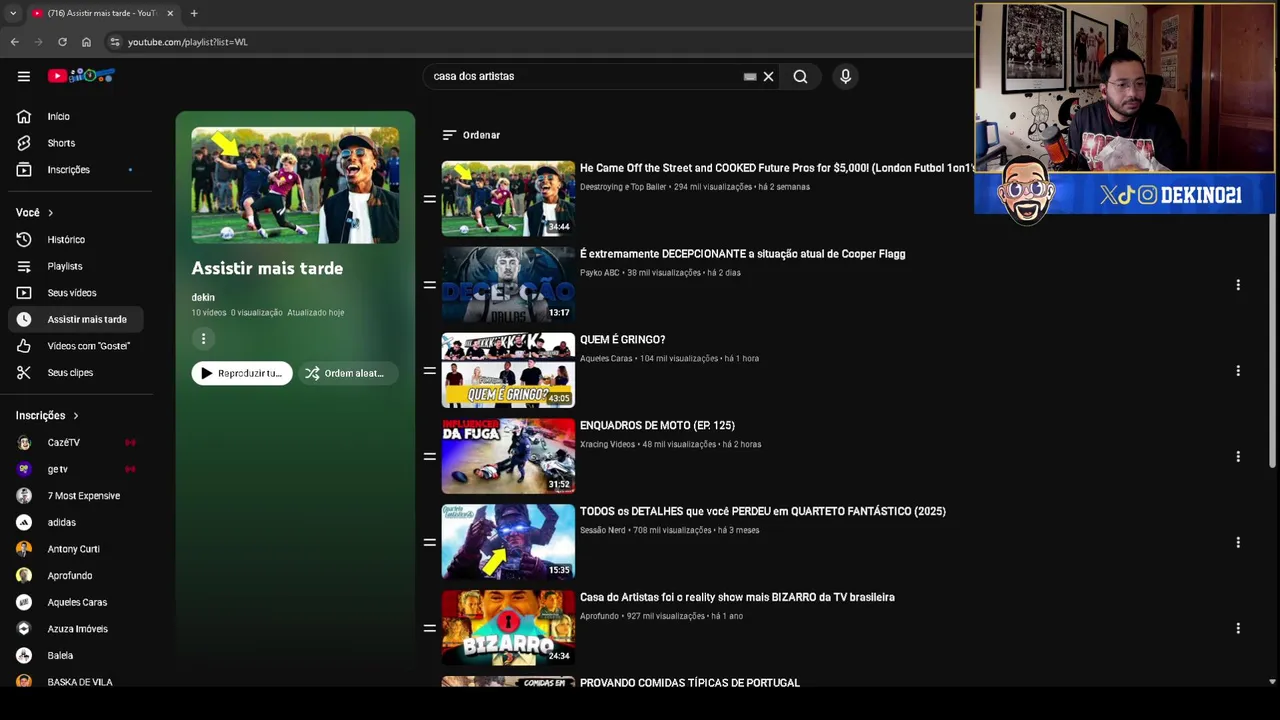Viewport: 1280px width, 720px height.
Task: Click the browser home button
Action: pyautogui.click(x=86, y=42)
